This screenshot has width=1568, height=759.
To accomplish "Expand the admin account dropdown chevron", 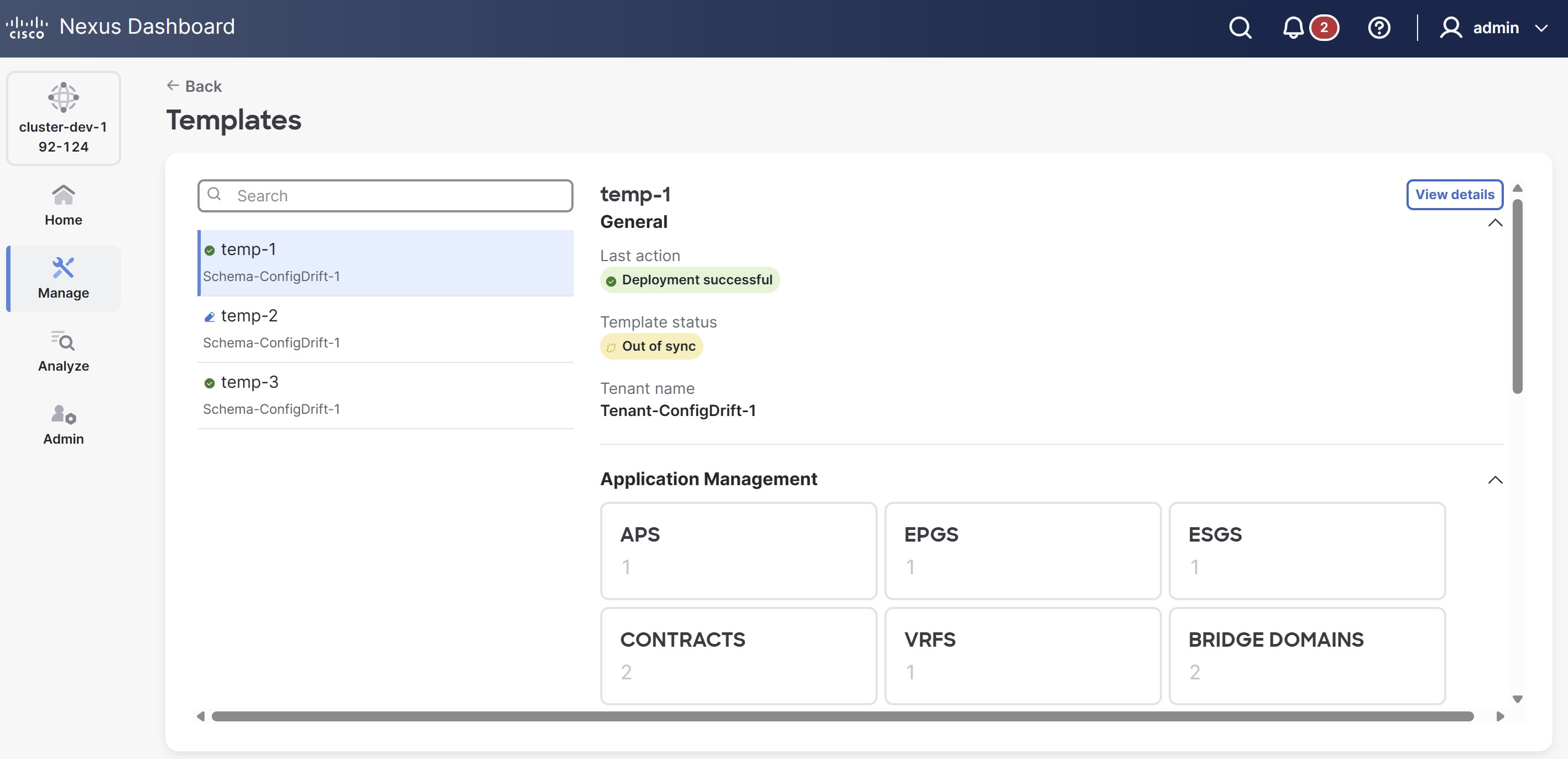I will coord(1541,28).
